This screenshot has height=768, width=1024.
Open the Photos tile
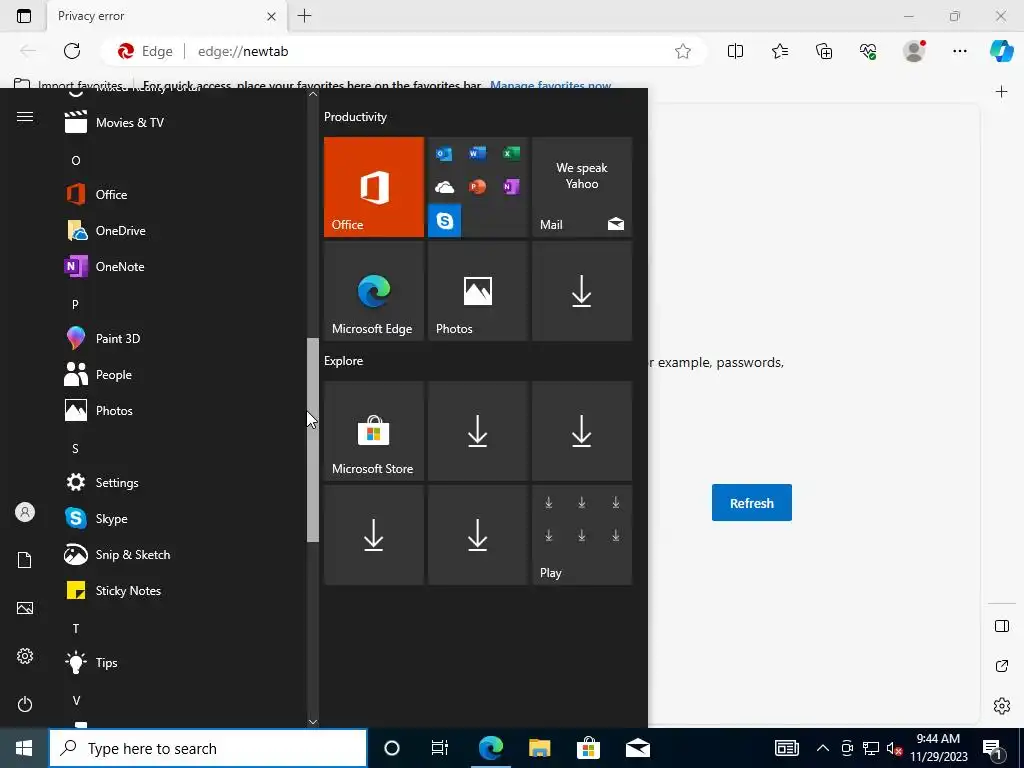(x=477, y=291)
